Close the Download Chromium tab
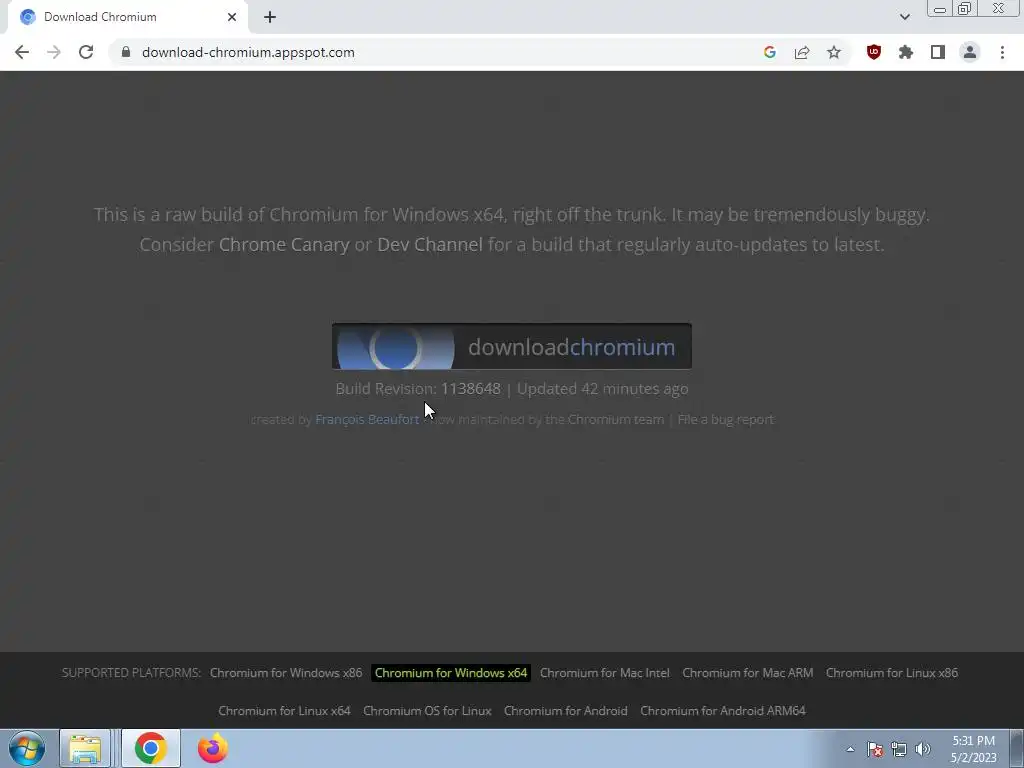This screenshot has width=1024, height=768. pyautogui.click(x=232, y=17)
